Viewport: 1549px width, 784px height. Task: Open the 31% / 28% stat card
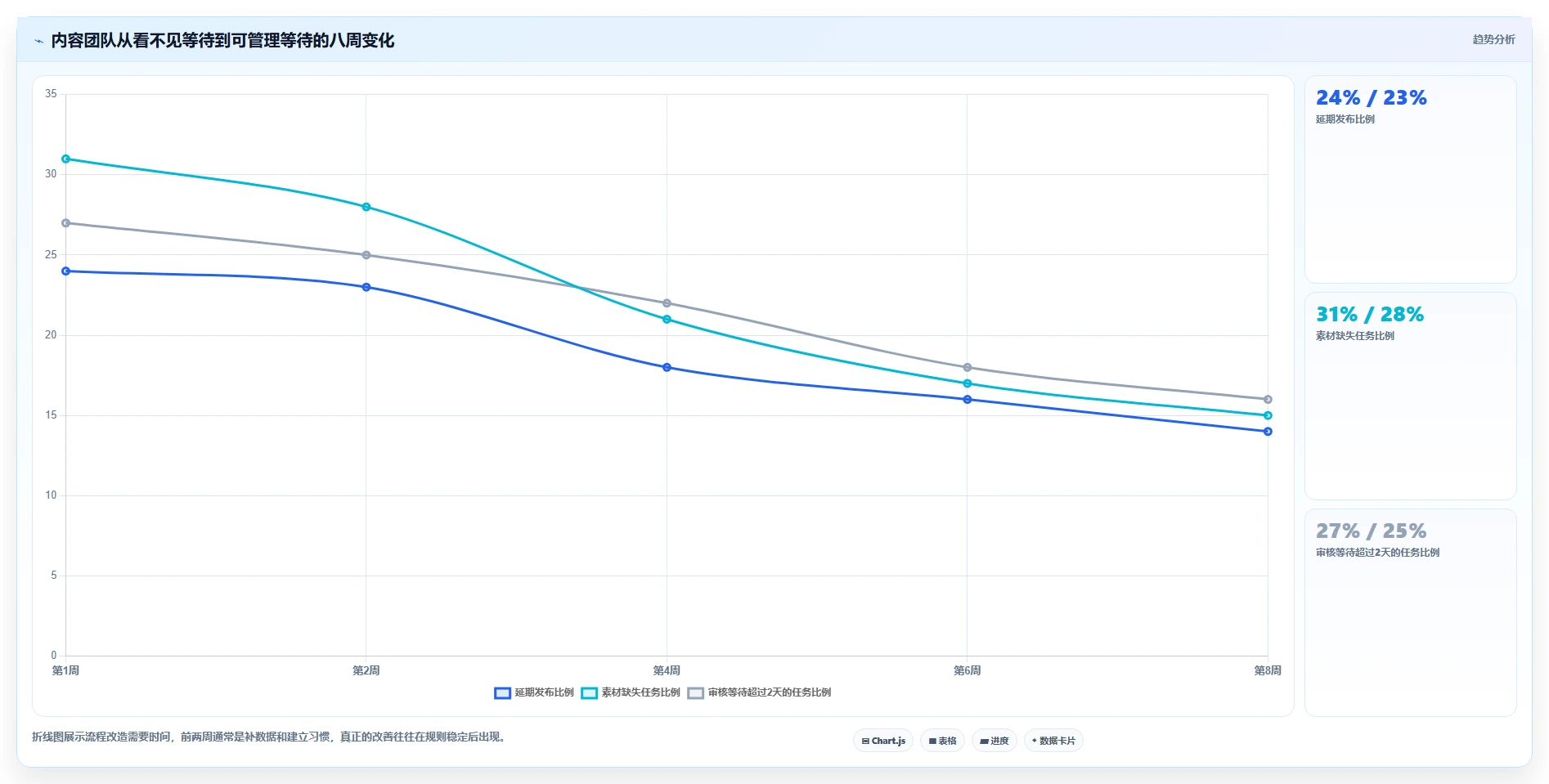(x=1410, y=396)
